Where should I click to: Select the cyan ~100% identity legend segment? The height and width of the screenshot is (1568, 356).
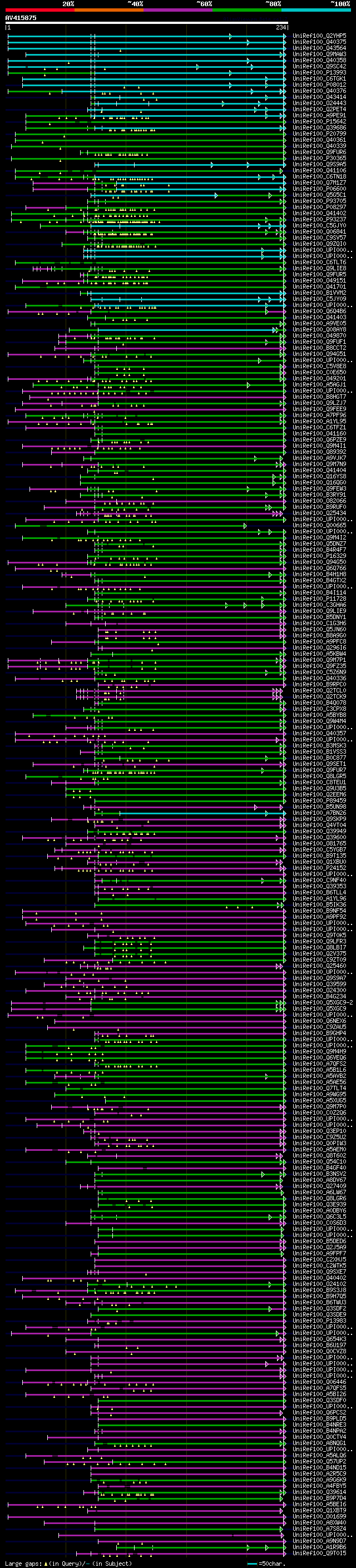point(316,10)
